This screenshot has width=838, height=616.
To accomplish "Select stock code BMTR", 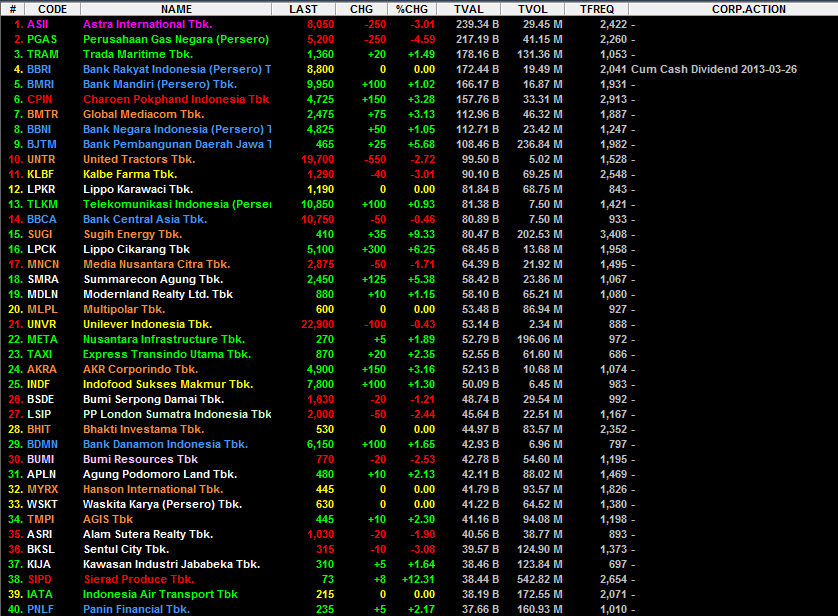I will (42, 114).
